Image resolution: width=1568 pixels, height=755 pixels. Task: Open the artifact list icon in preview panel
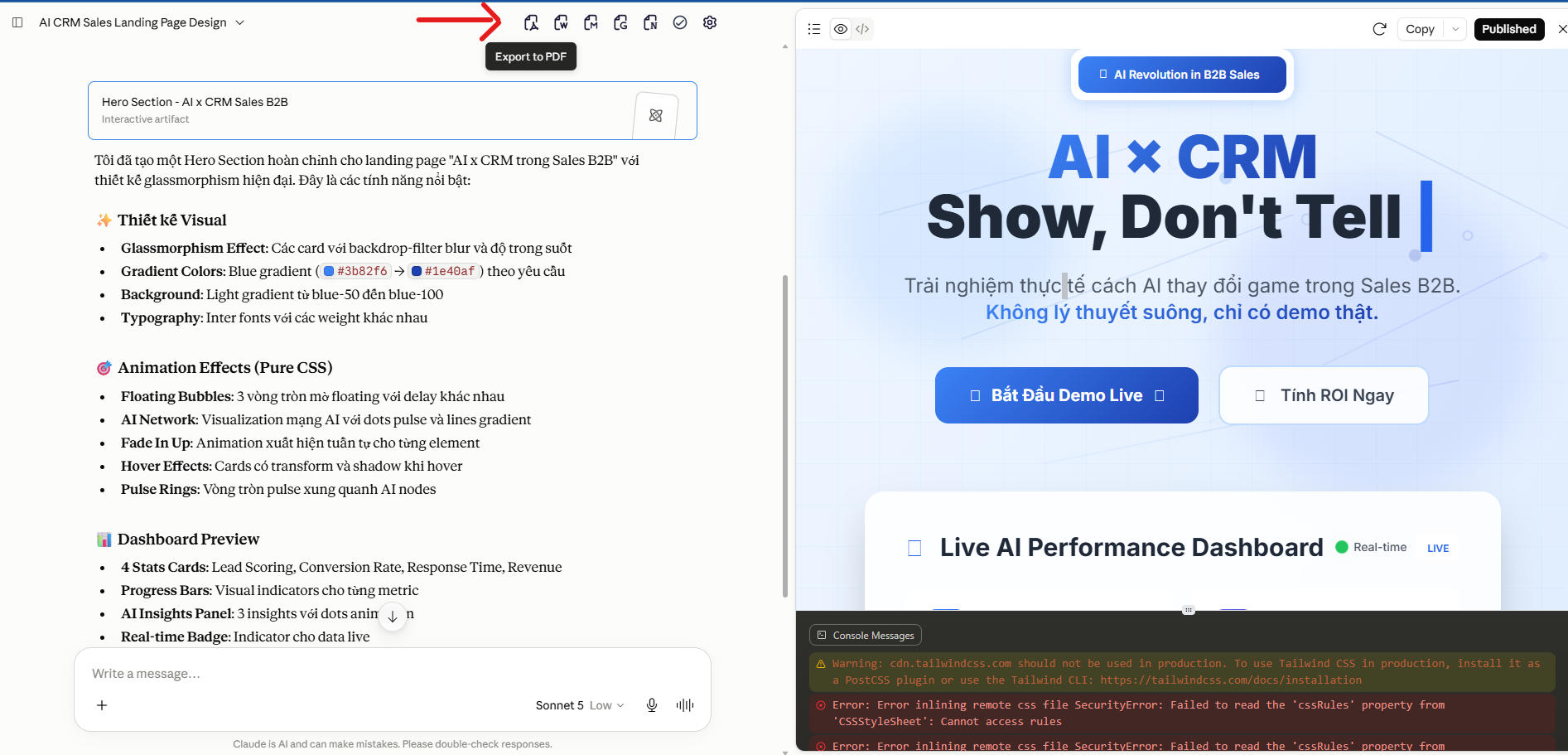point(814,29)
